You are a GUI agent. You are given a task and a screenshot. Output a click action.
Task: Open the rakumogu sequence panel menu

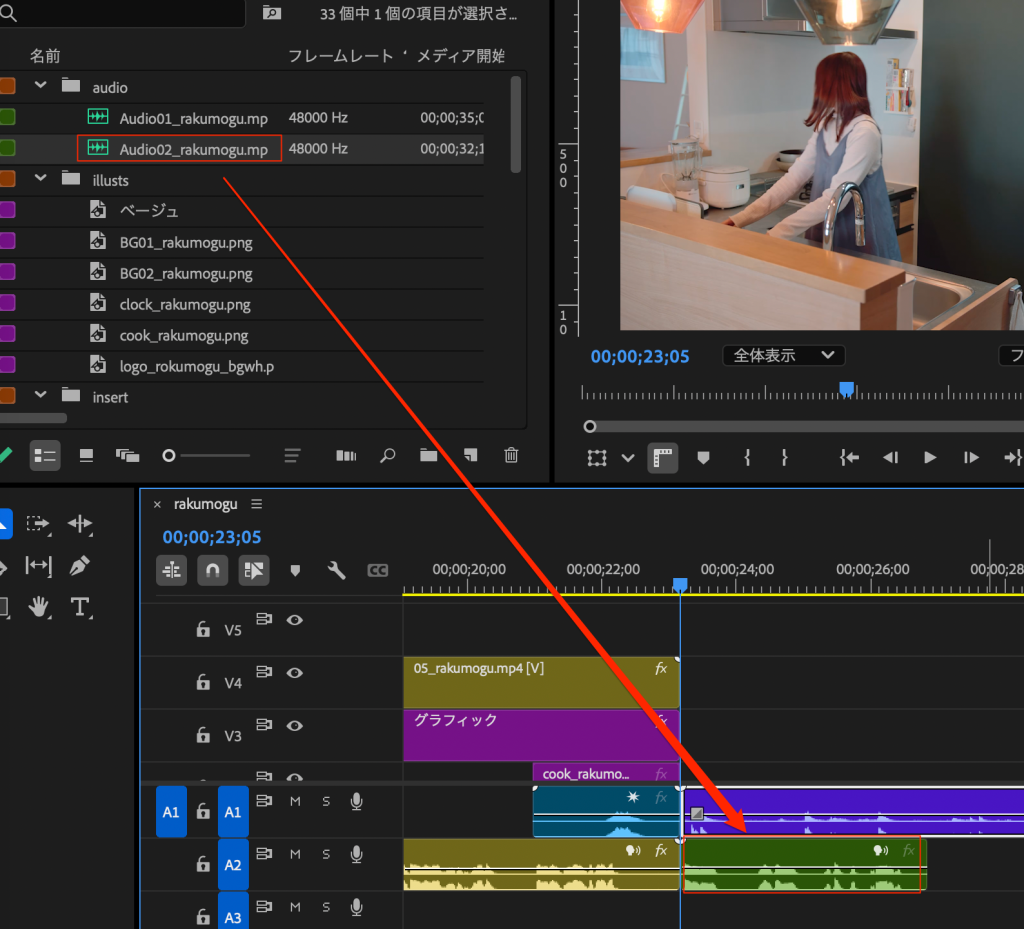[257, 504]
